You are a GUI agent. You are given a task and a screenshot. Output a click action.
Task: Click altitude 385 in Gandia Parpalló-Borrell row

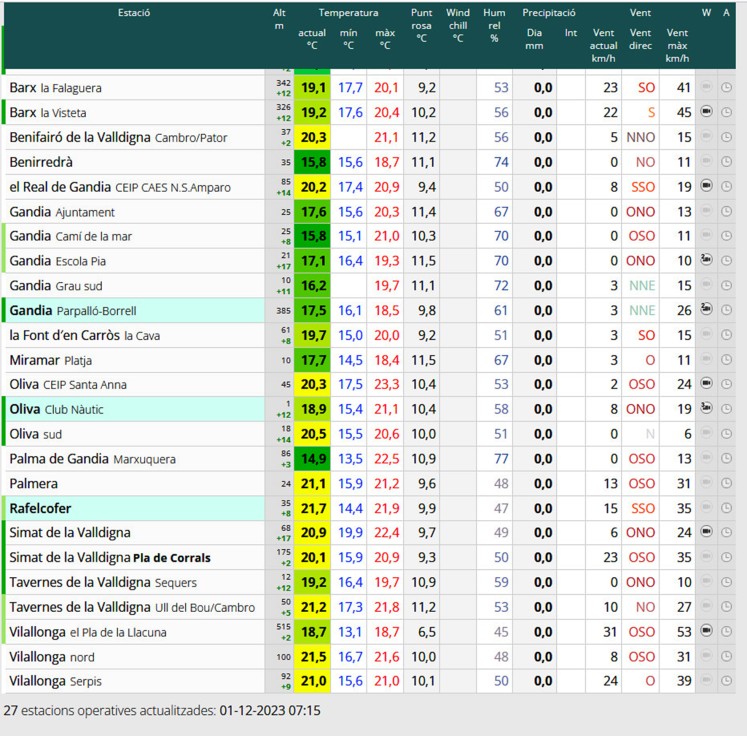point(283,311)
